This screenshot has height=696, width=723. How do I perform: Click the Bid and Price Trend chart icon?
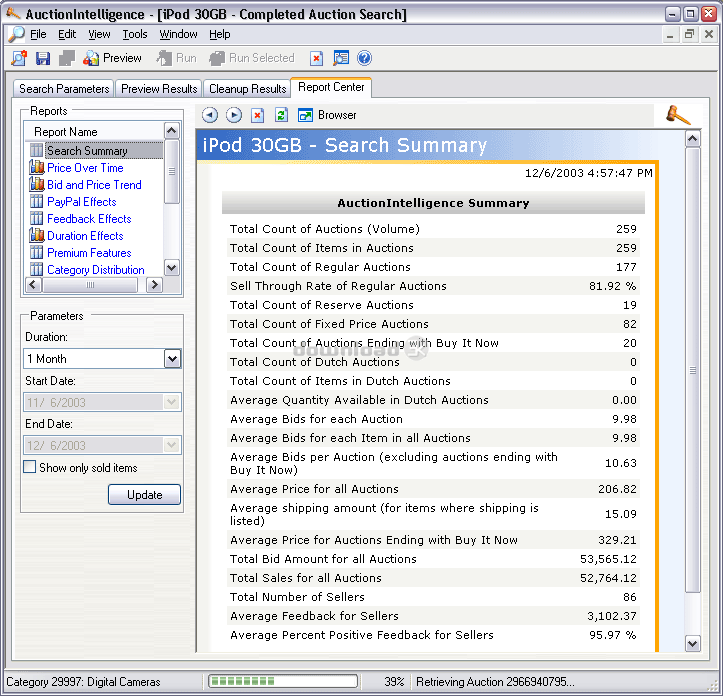[x=36, y=184]
